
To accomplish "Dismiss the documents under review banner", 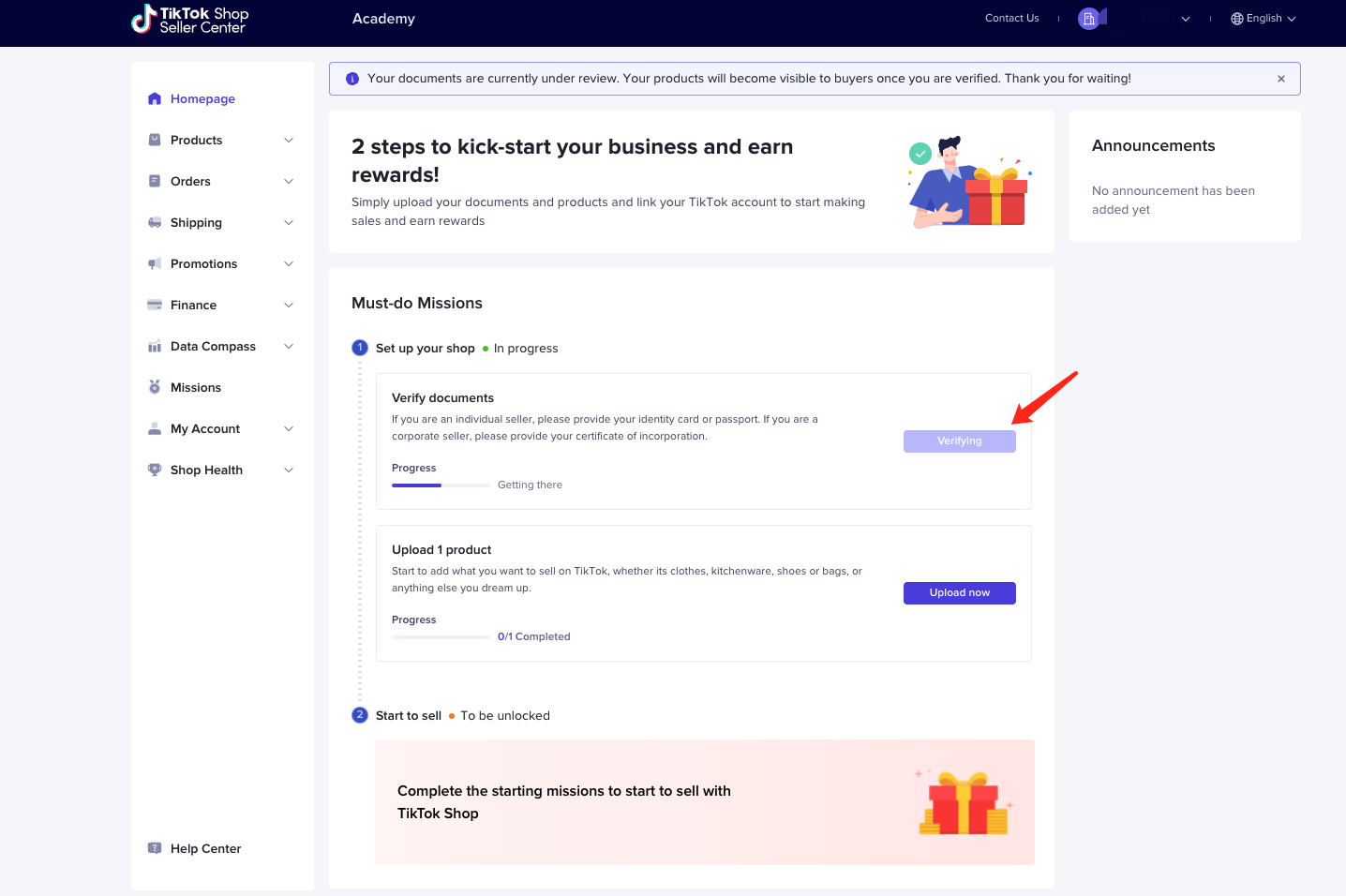I will (x=1281, y=79).
